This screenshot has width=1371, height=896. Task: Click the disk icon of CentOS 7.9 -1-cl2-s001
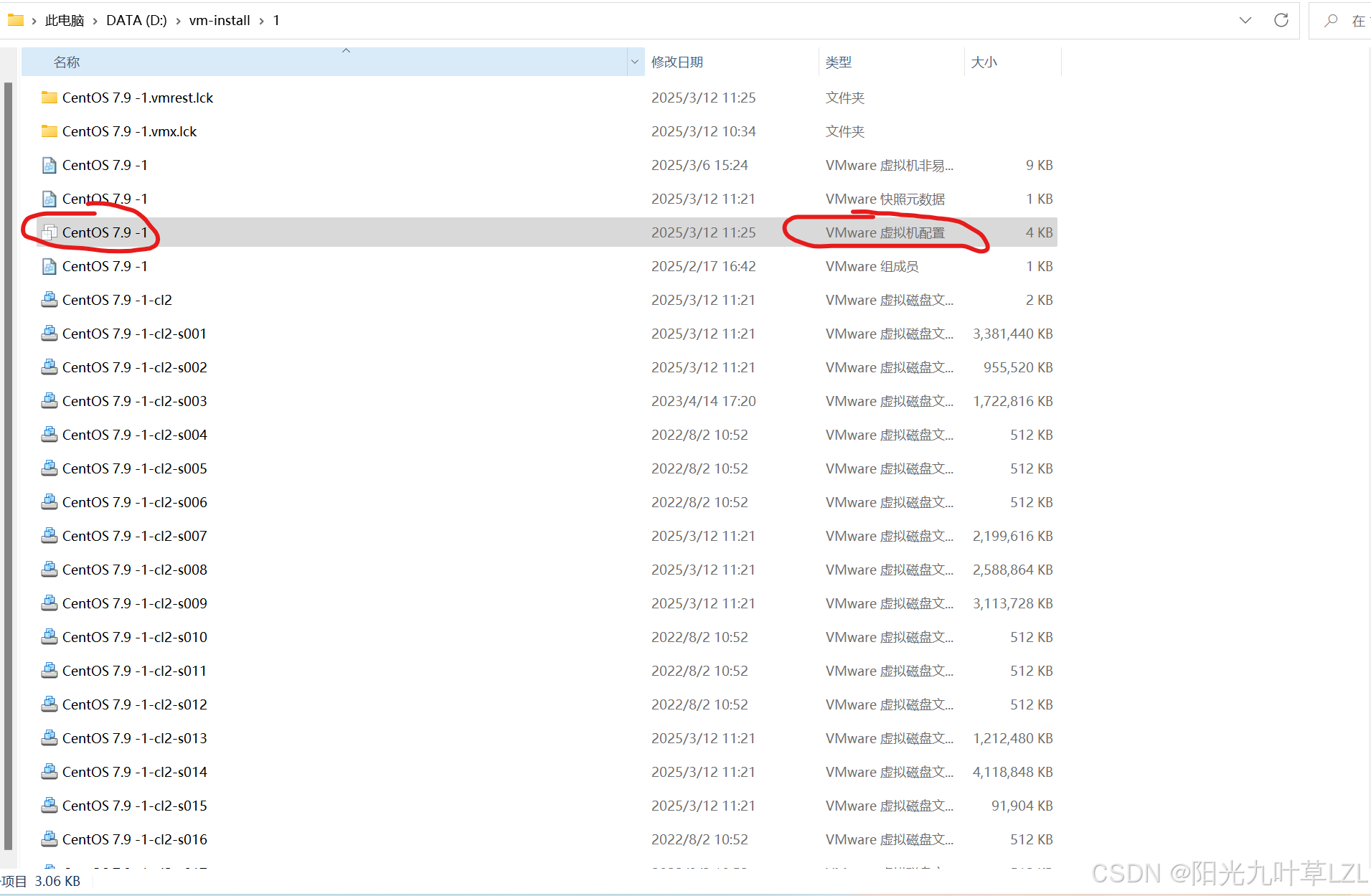coord(49,334)
